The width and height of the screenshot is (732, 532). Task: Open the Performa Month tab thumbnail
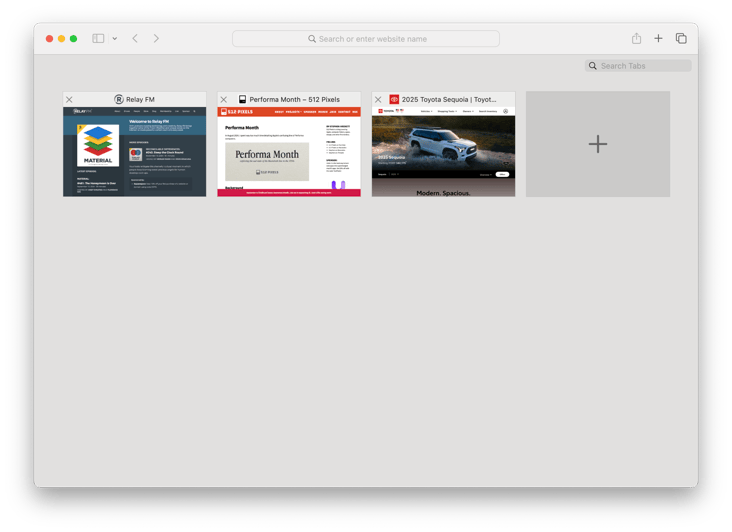tap(289, 152)
